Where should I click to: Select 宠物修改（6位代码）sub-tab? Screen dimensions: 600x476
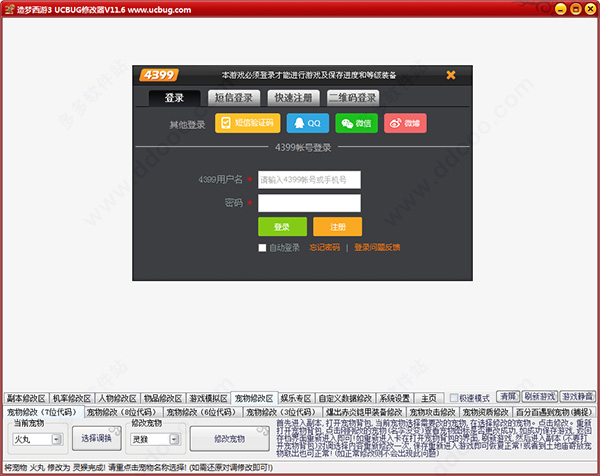203,412
